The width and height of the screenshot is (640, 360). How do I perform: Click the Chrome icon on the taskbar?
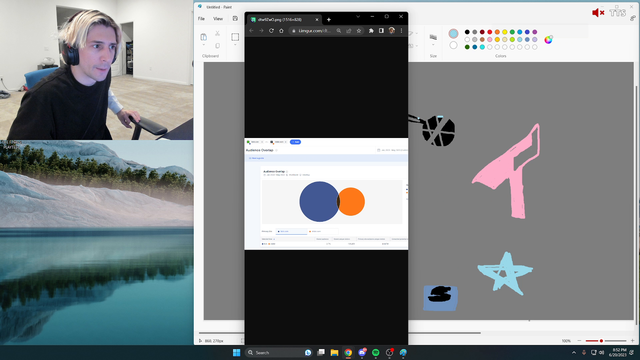[348, 352]
